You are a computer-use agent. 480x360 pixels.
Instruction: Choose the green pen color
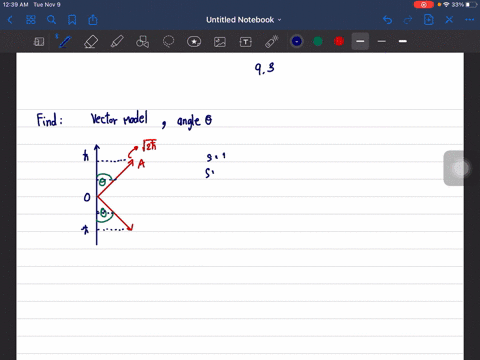tap(318, 41)
